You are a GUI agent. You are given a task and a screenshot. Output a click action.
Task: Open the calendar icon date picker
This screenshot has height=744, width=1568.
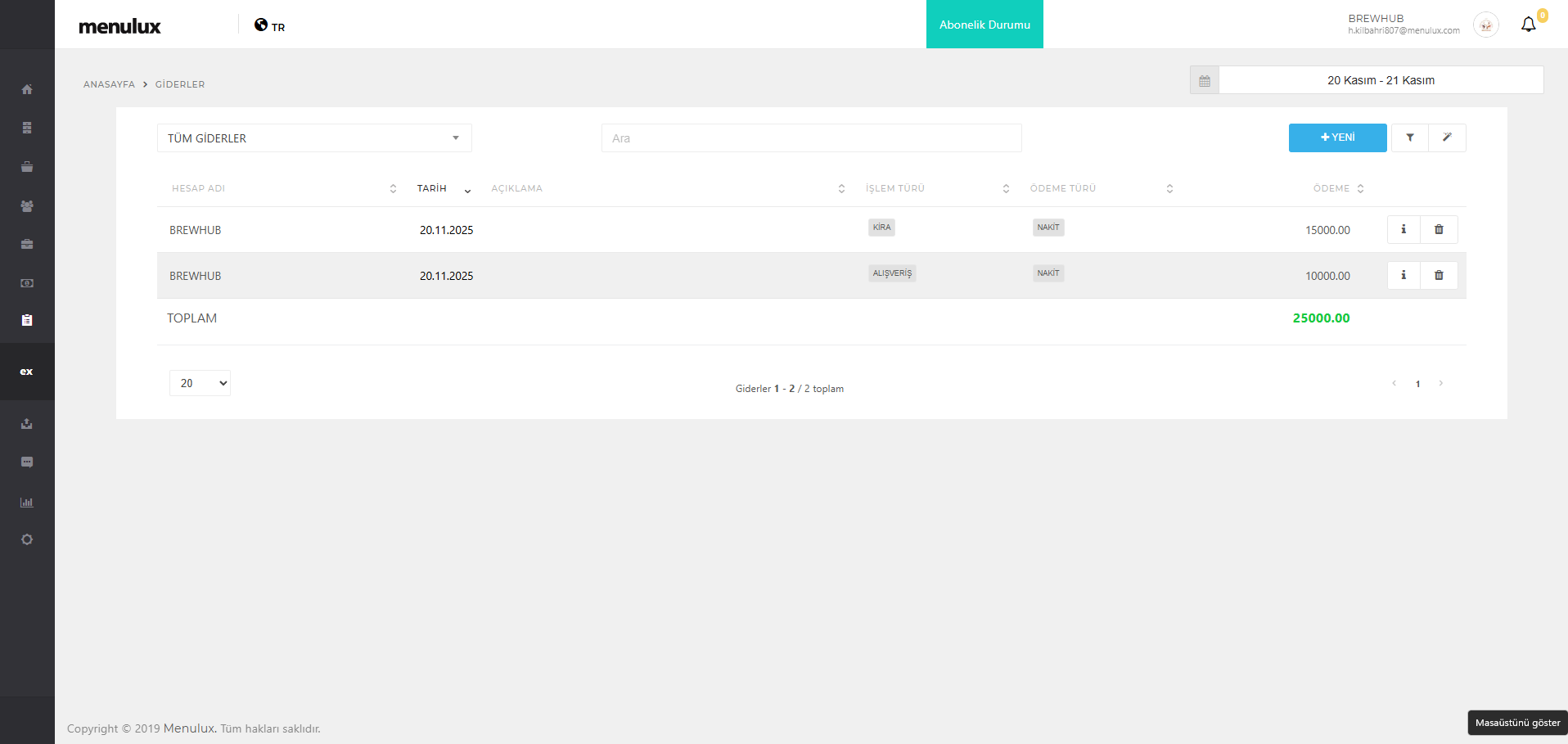pos(1204,80)
